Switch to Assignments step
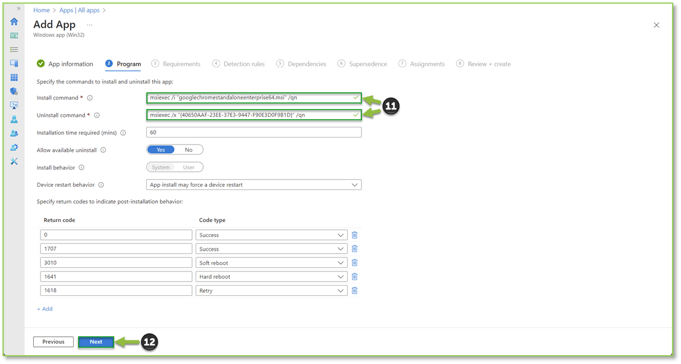The image size is (681, 364). [x=422, y=64]
